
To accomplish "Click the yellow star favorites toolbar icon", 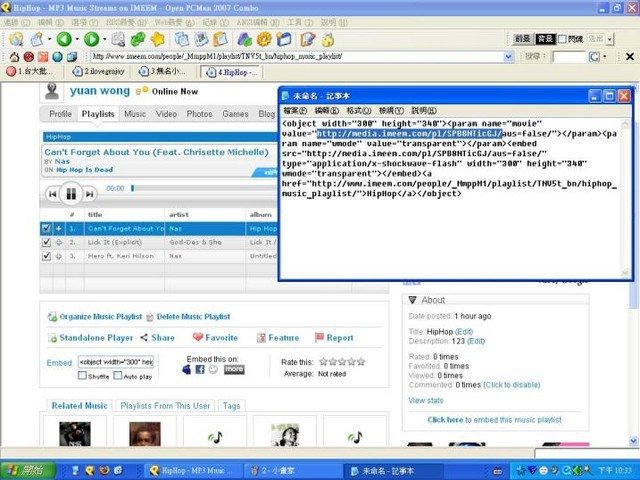I will point(157,39).
